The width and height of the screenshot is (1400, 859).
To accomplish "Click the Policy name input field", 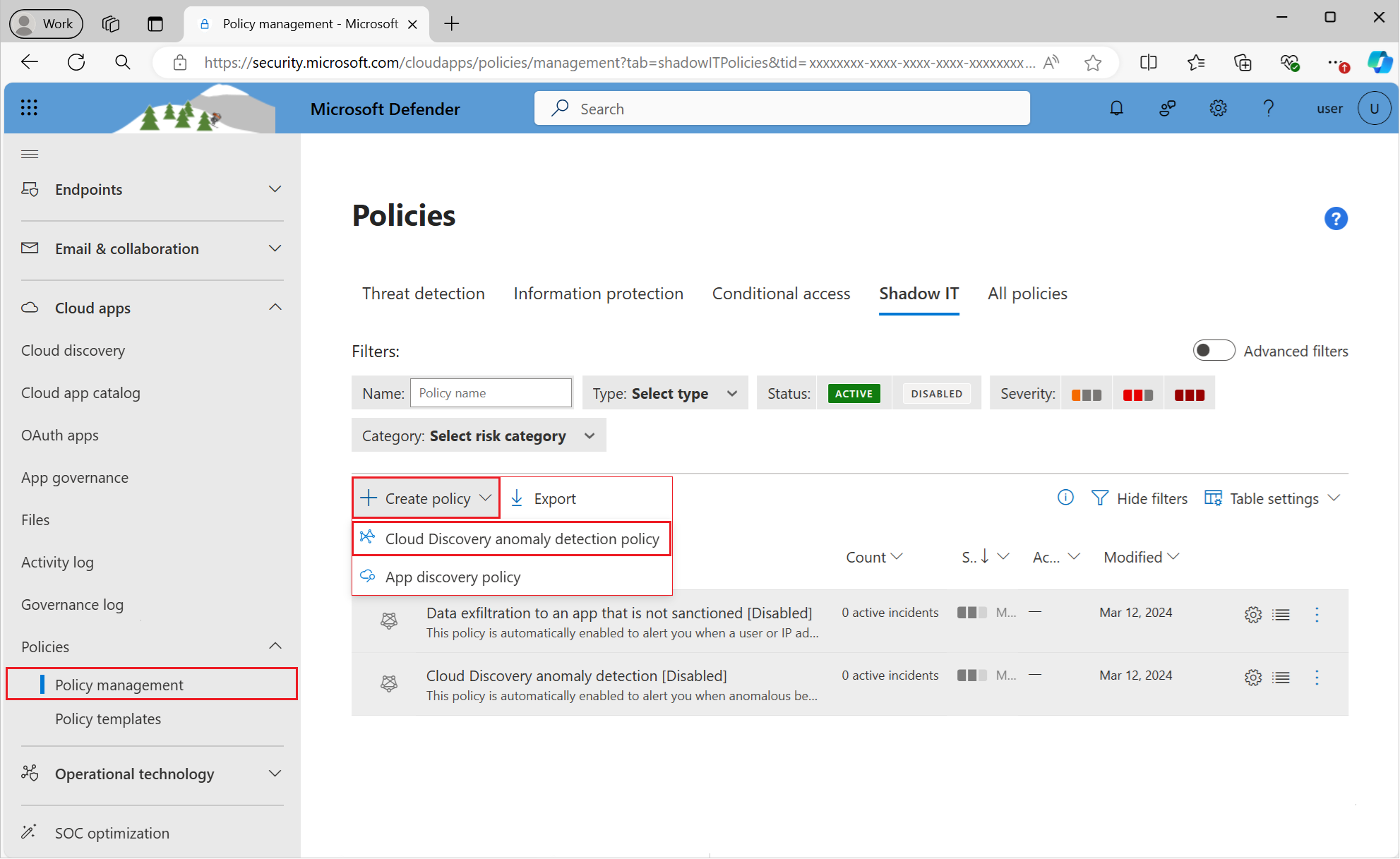I will [x=489, y=392].
